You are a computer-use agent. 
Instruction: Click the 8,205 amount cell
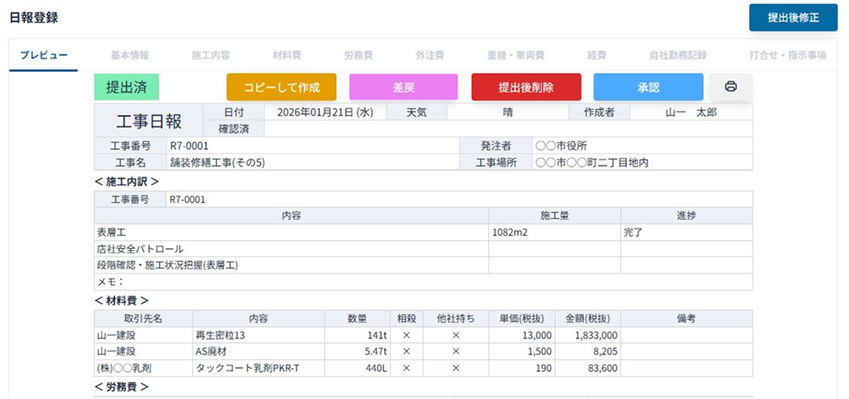588,352
